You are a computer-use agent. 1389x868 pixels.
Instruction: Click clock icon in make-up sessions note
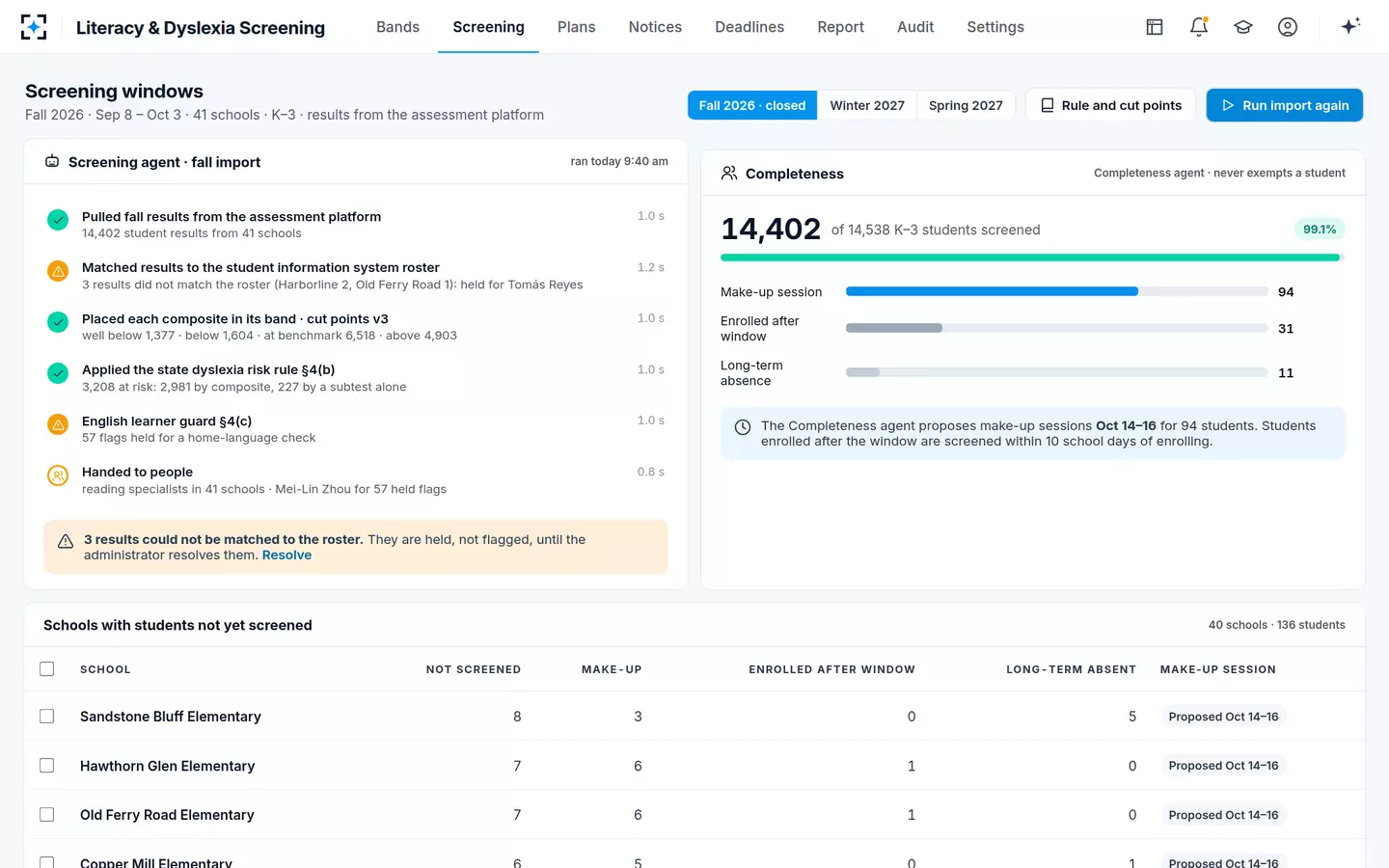[743, 427]
